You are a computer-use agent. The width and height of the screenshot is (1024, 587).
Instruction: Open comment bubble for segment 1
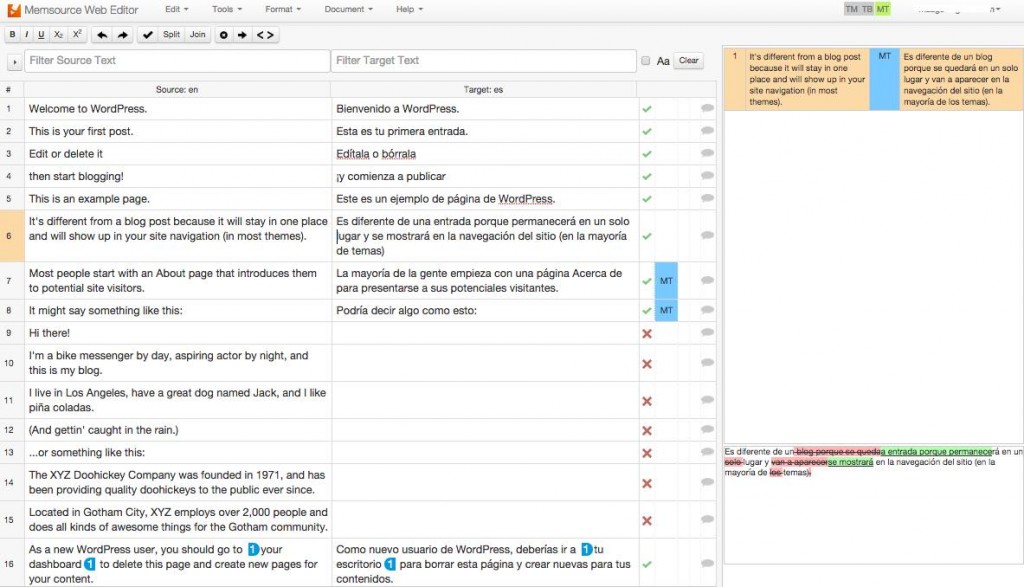tap(707, 108)
